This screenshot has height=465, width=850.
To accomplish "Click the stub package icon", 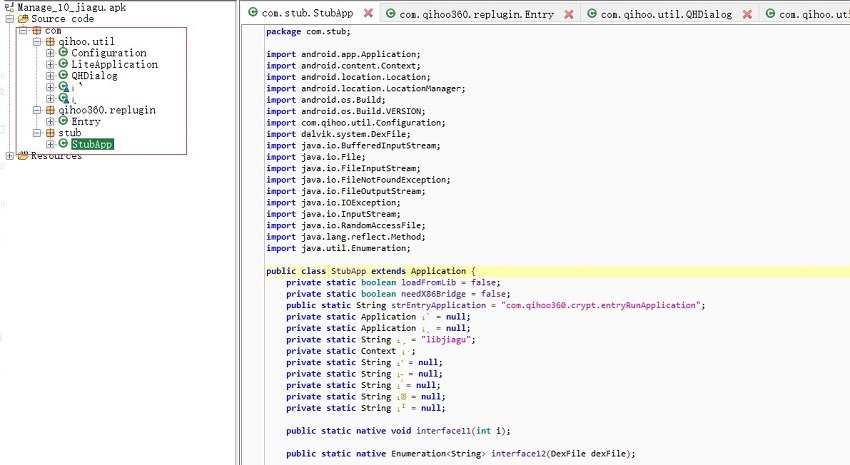I will (x=50, y=133).
